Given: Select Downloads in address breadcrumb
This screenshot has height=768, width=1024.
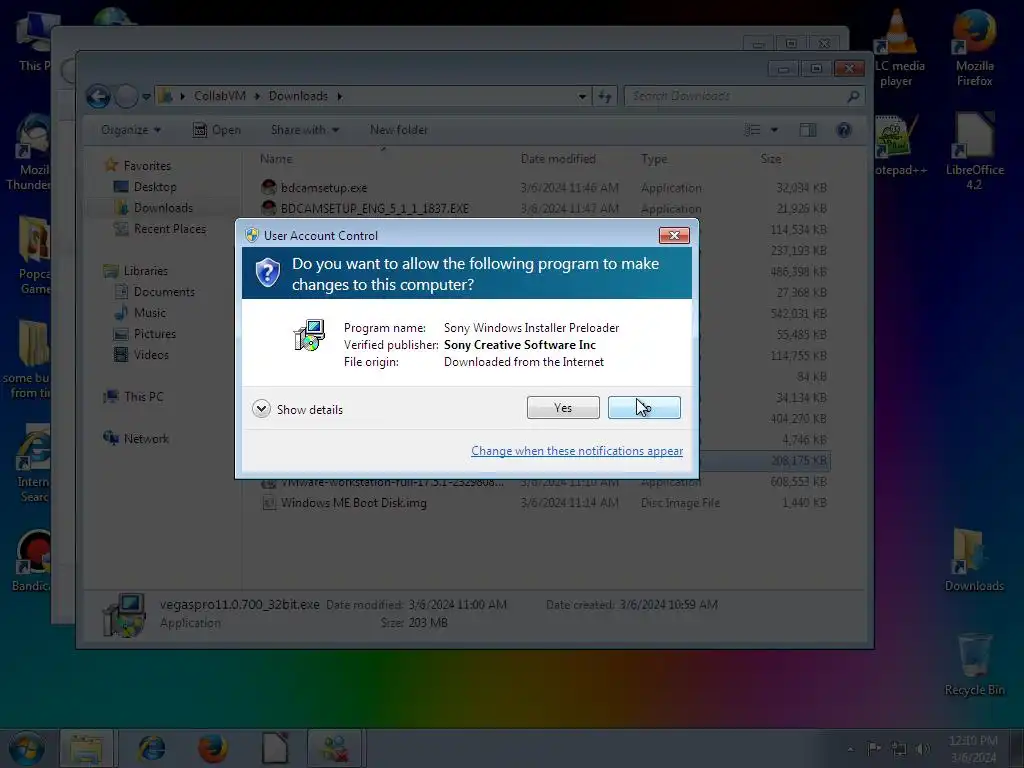Looking at the screenshot, I should click(x=298, y=96).
